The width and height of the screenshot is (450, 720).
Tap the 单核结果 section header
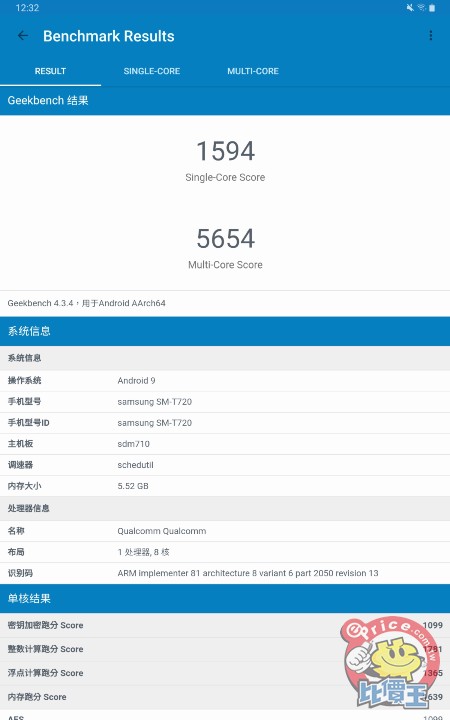pos(225,598)
